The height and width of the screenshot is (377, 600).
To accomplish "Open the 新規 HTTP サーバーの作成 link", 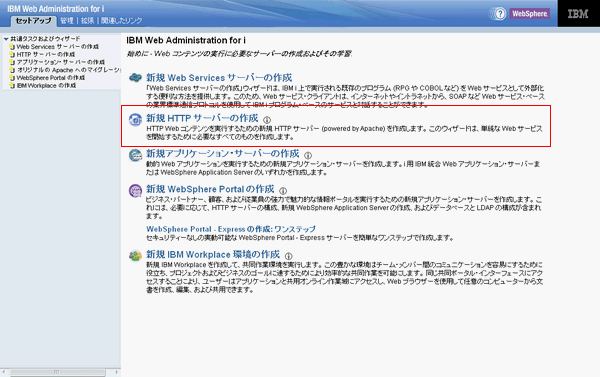I will tap(202, 118).
